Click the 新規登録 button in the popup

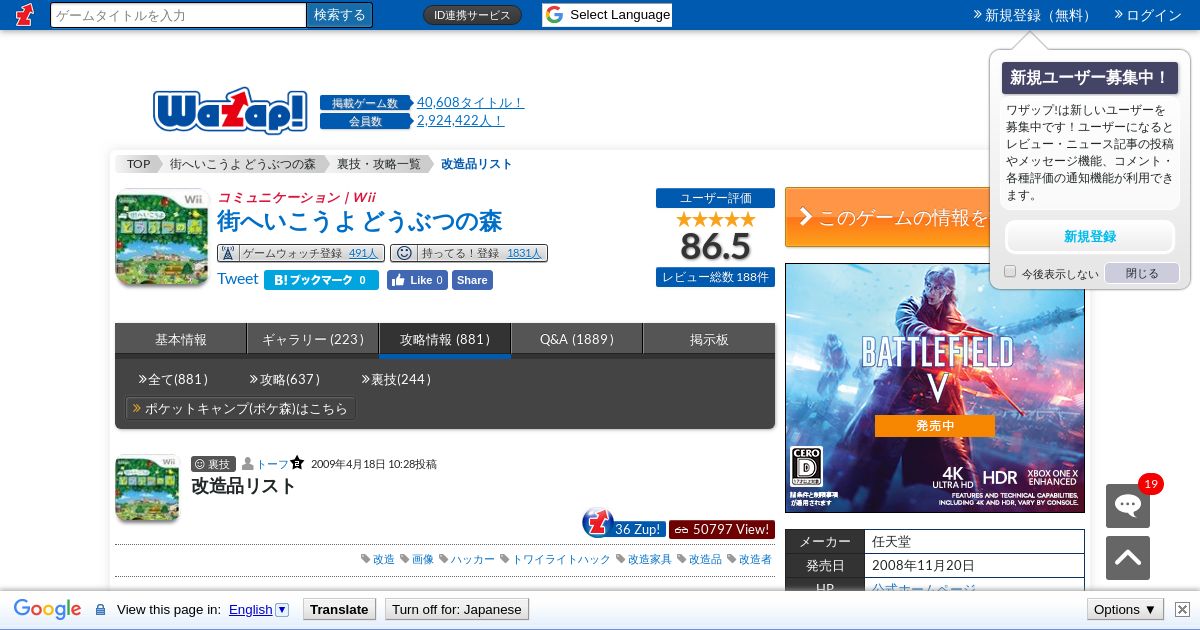pos(1090,237)
